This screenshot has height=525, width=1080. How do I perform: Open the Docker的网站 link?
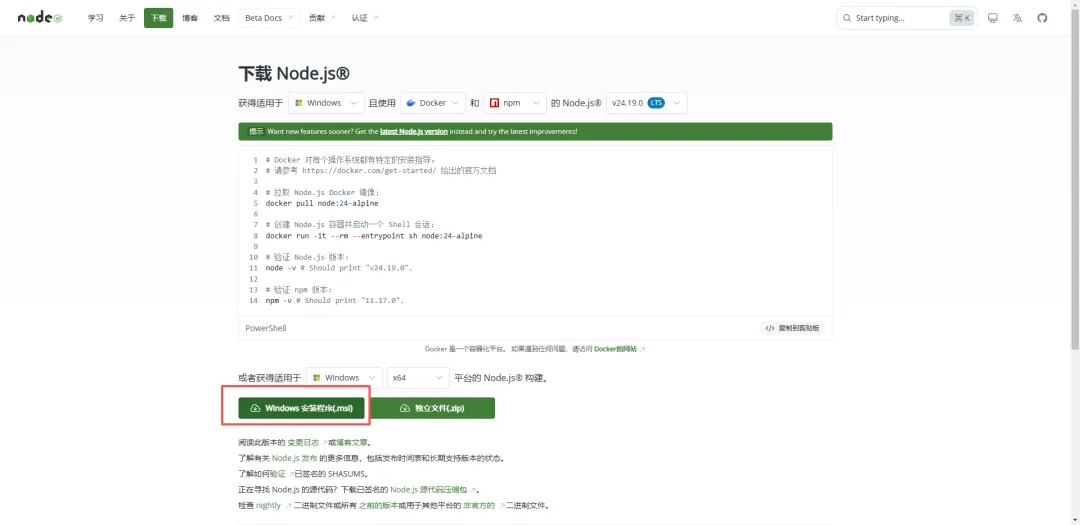point(615,349)
